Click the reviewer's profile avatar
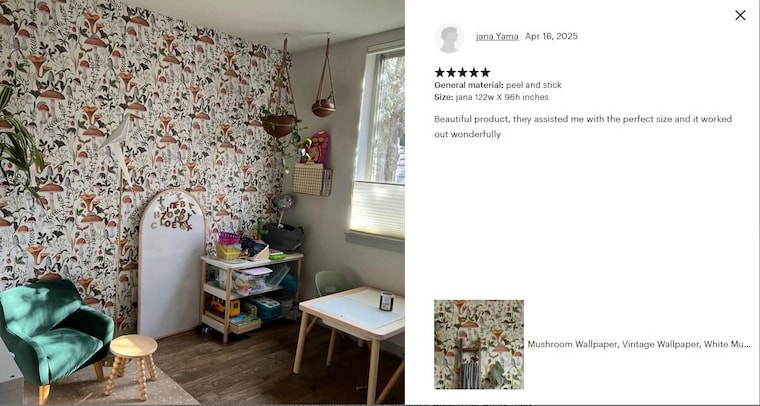The height and width of the screenshot is (406, 760). (x=449, y=38)
